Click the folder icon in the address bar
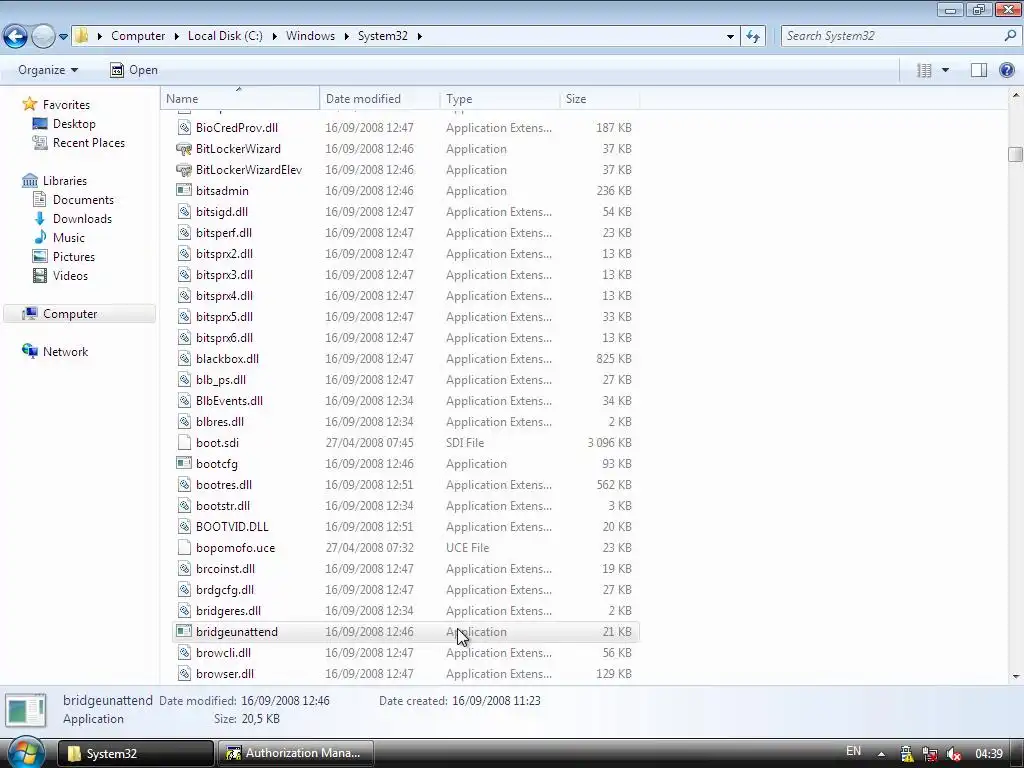This screenshot has width=1024, height=768. tap(81, 35)
